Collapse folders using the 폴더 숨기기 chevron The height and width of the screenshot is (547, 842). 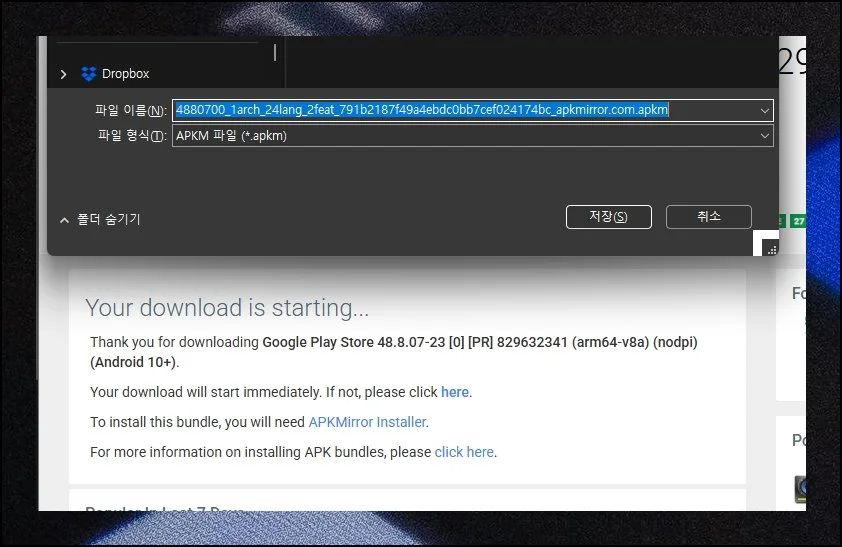pyautogui.click(x=64, y=220)
